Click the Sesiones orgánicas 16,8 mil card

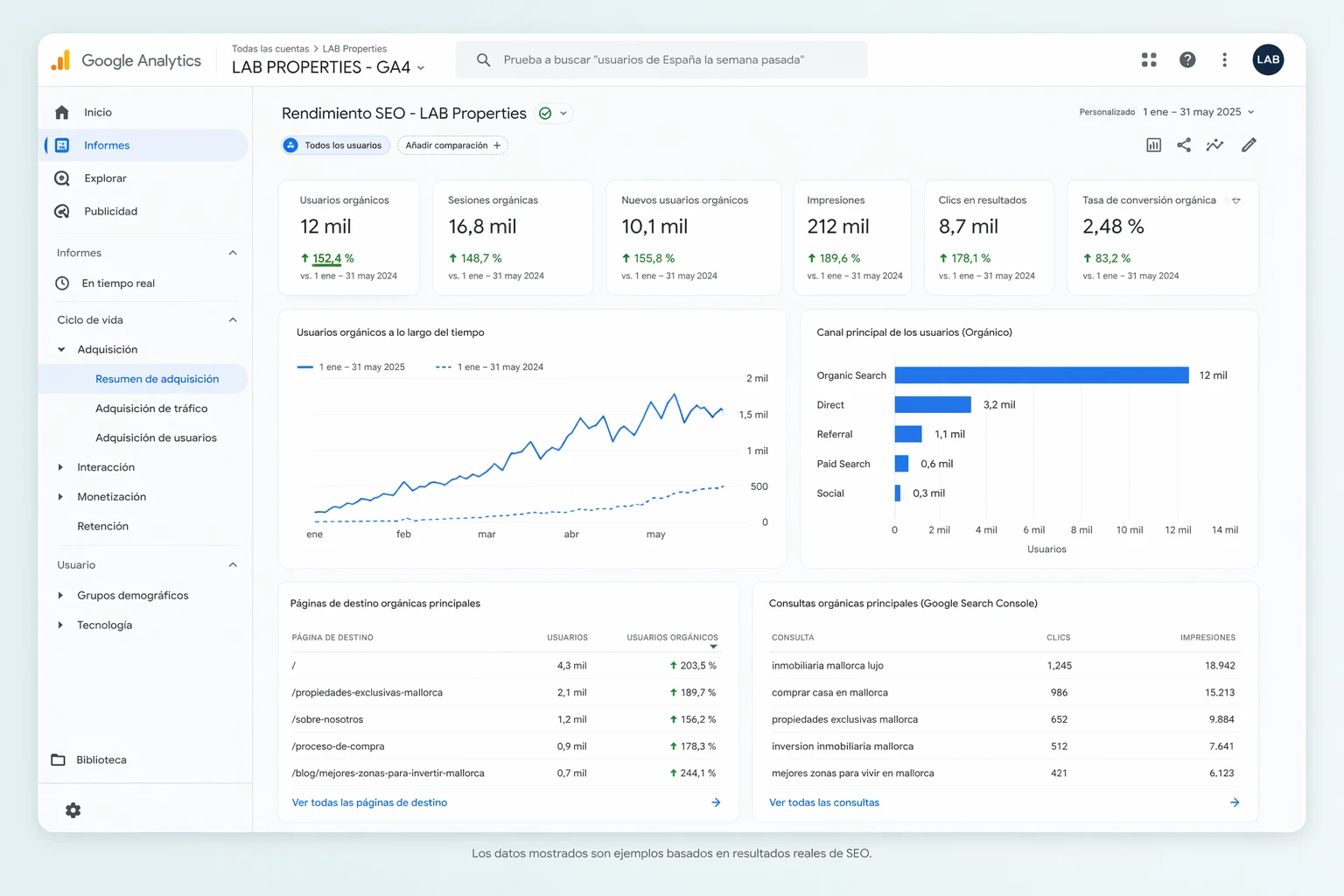513,237
